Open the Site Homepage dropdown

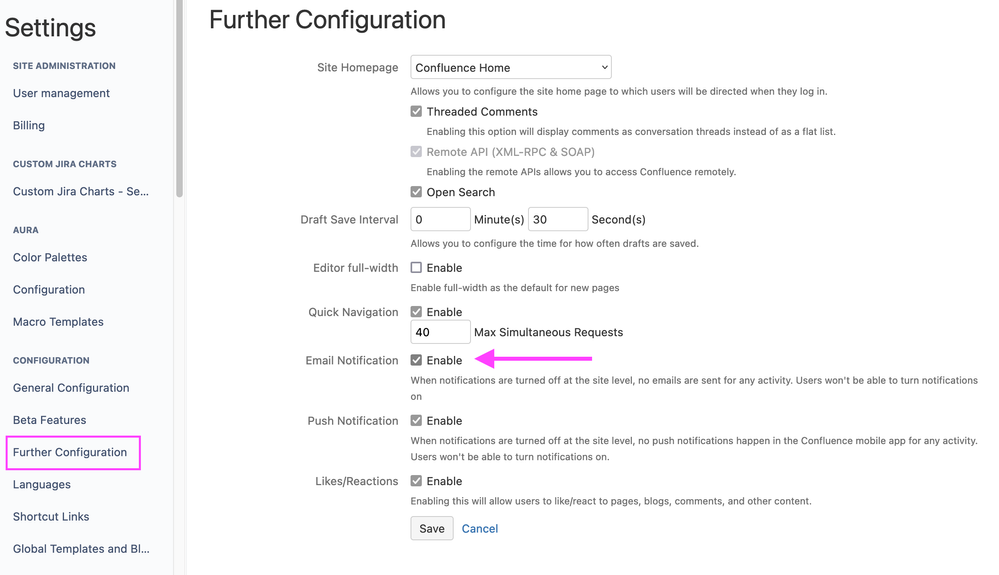click(510, 68)
